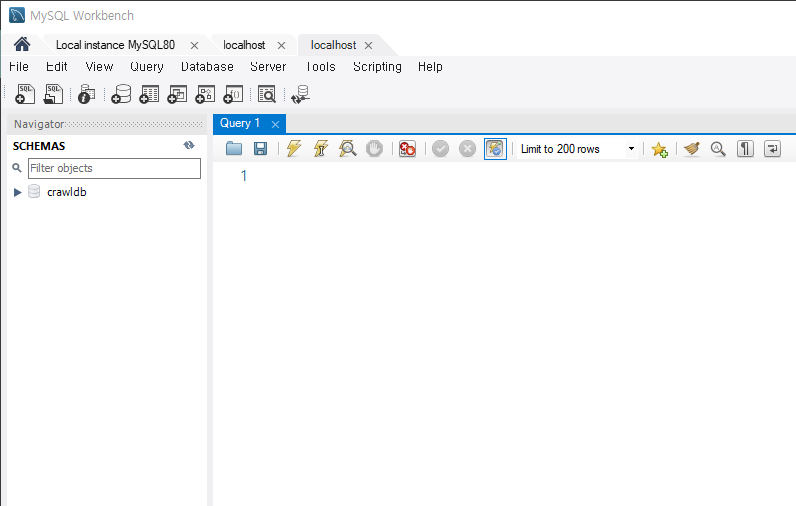Expand the crawldb schema
This screenshot has width=796, height=506.
point(17,192)
